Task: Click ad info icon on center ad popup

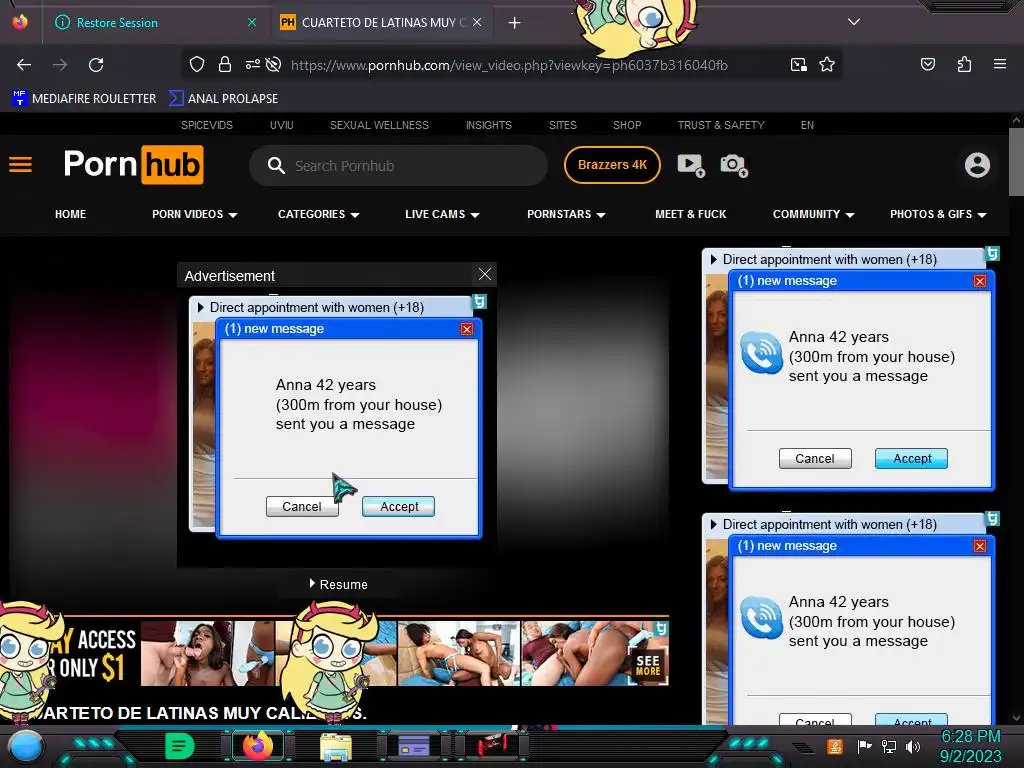Action: tap(480, 301)
